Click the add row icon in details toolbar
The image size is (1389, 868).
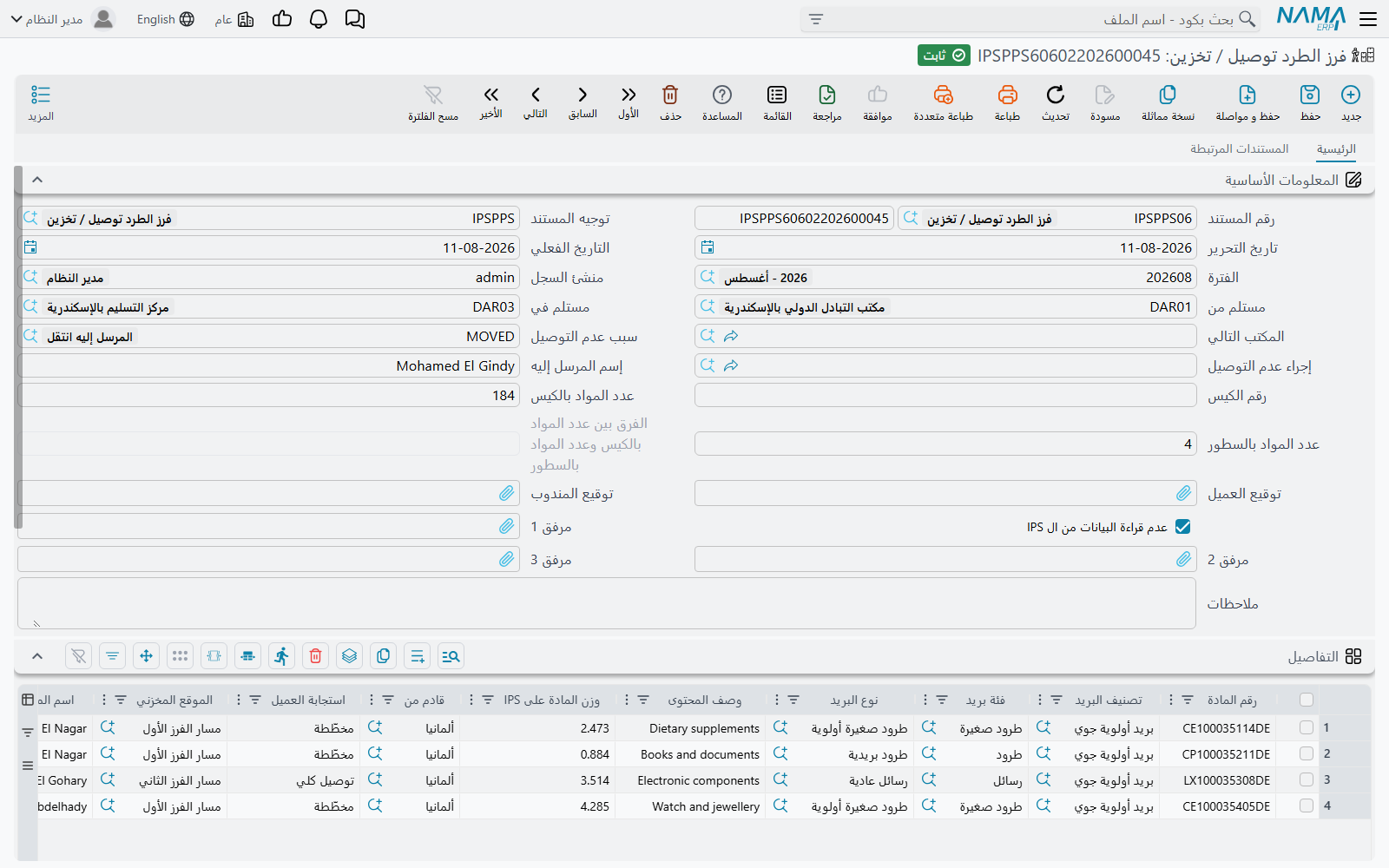click(x=418, y=656)
